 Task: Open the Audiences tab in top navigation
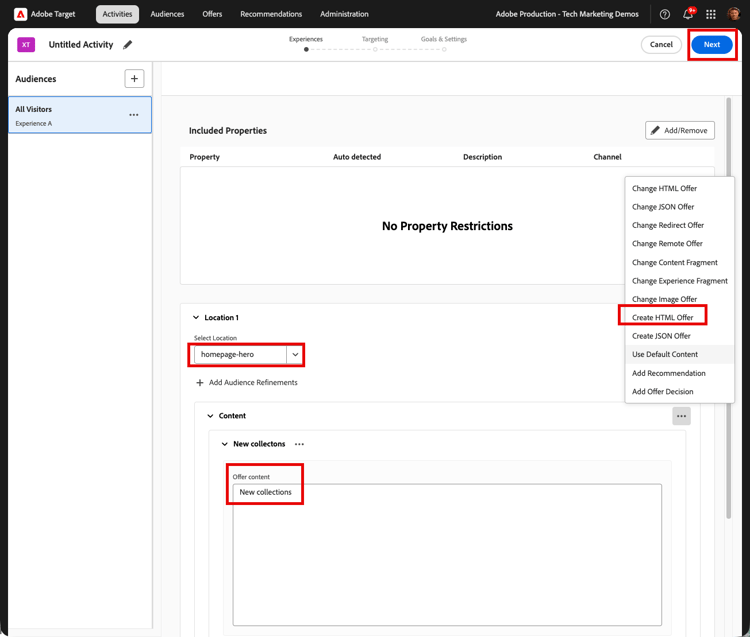[167, 14]
